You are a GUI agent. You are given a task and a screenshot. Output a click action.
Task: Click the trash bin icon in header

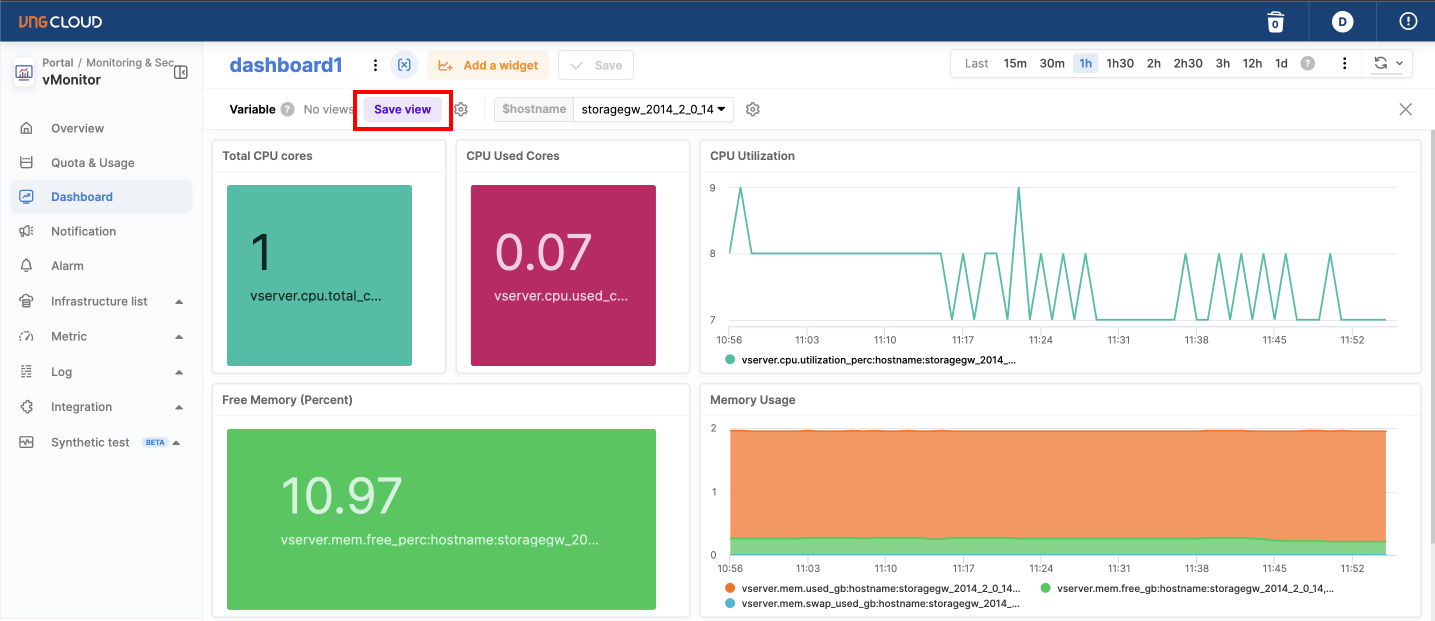point(1275,21)
